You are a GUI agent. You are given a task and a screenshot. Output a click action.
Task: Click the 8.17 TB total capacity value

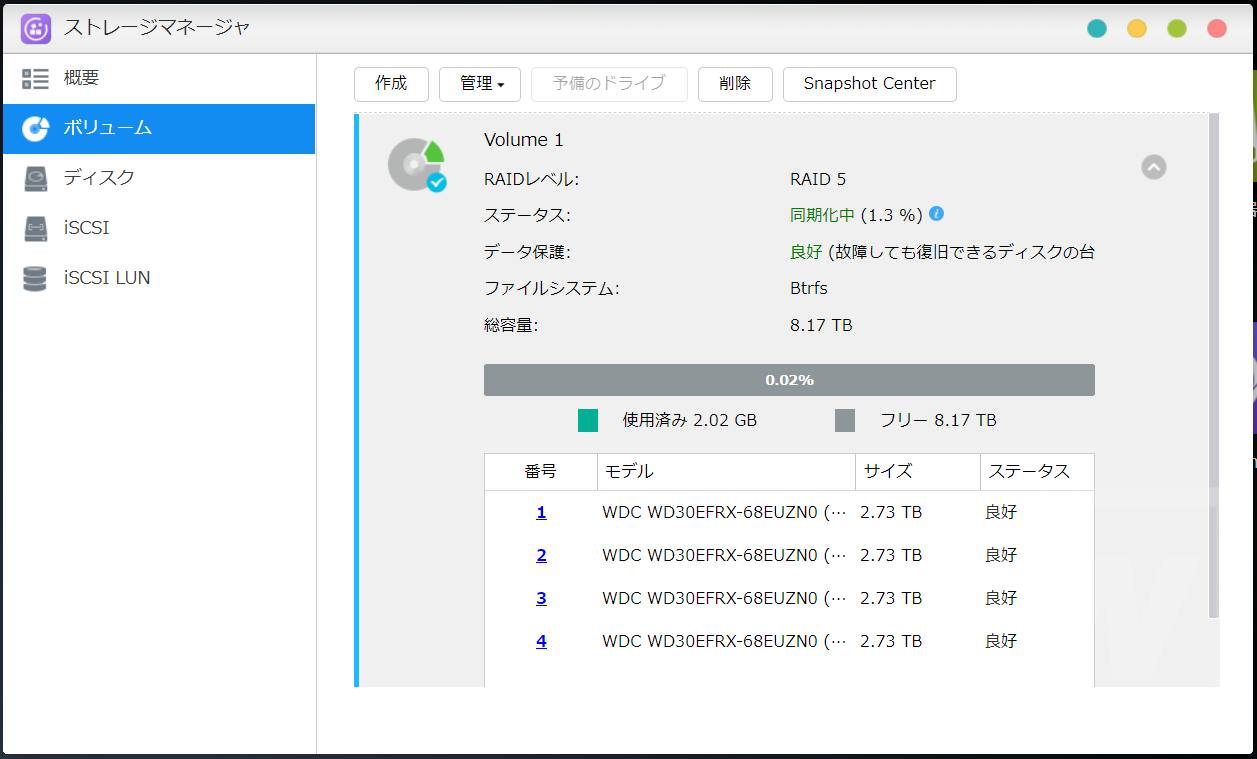[821, 325]
